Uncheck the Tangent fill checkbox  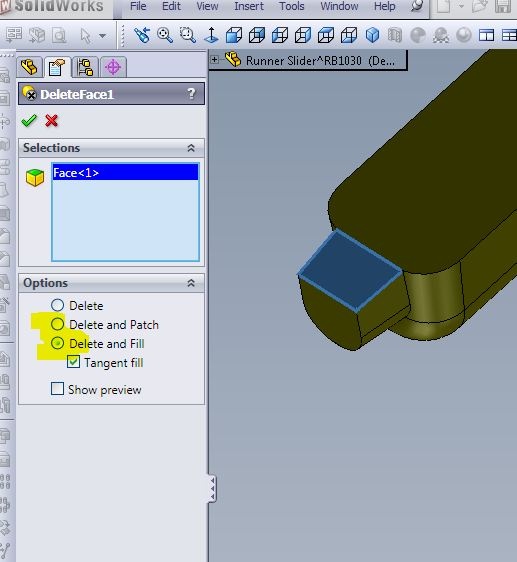pyautogui.click(x=73, y=362)
